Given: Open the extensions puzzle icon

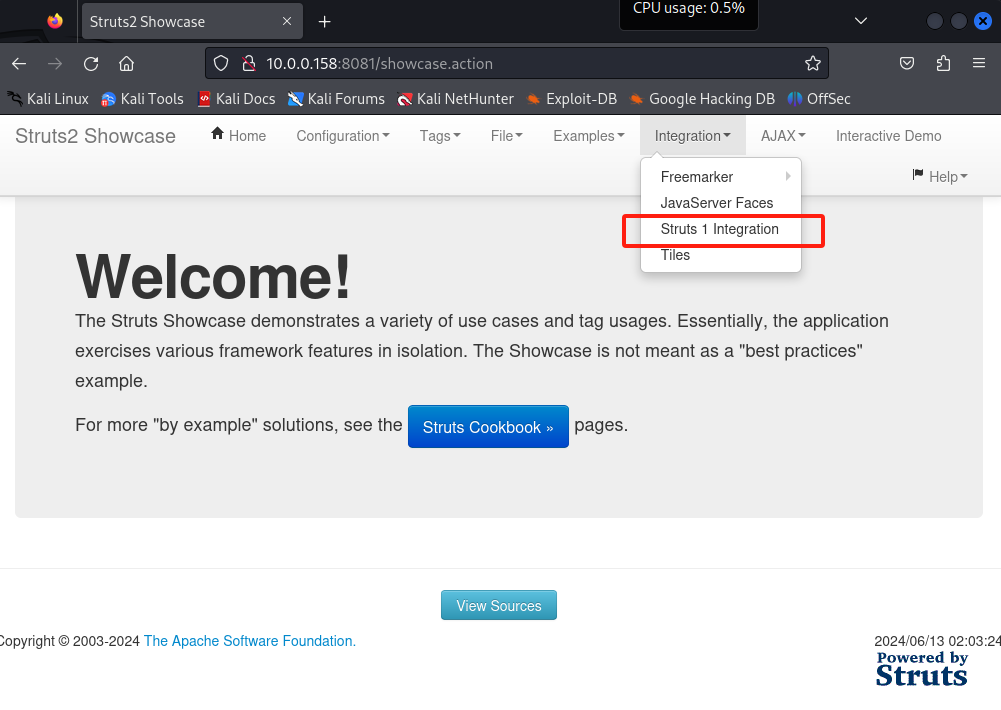Looking at the screenshot, I should (943, 63).
